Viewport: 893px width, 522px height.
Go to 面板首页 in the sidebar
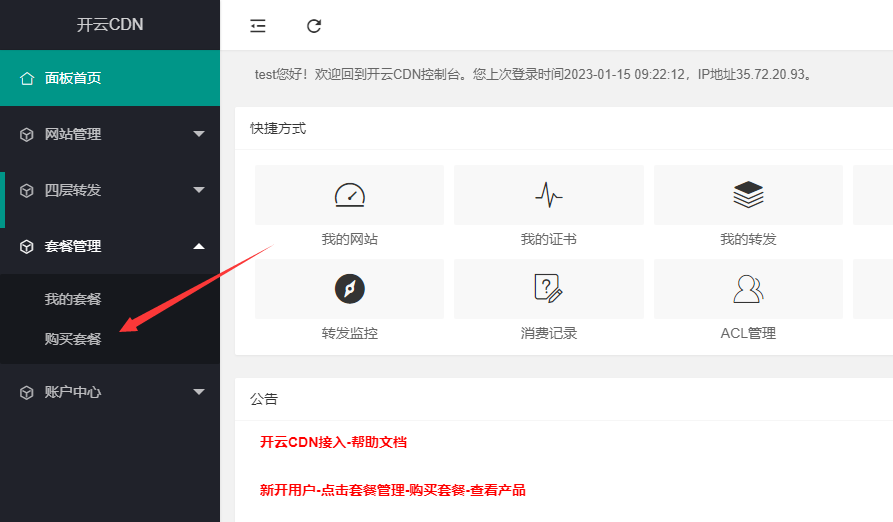tap(110, 78)
